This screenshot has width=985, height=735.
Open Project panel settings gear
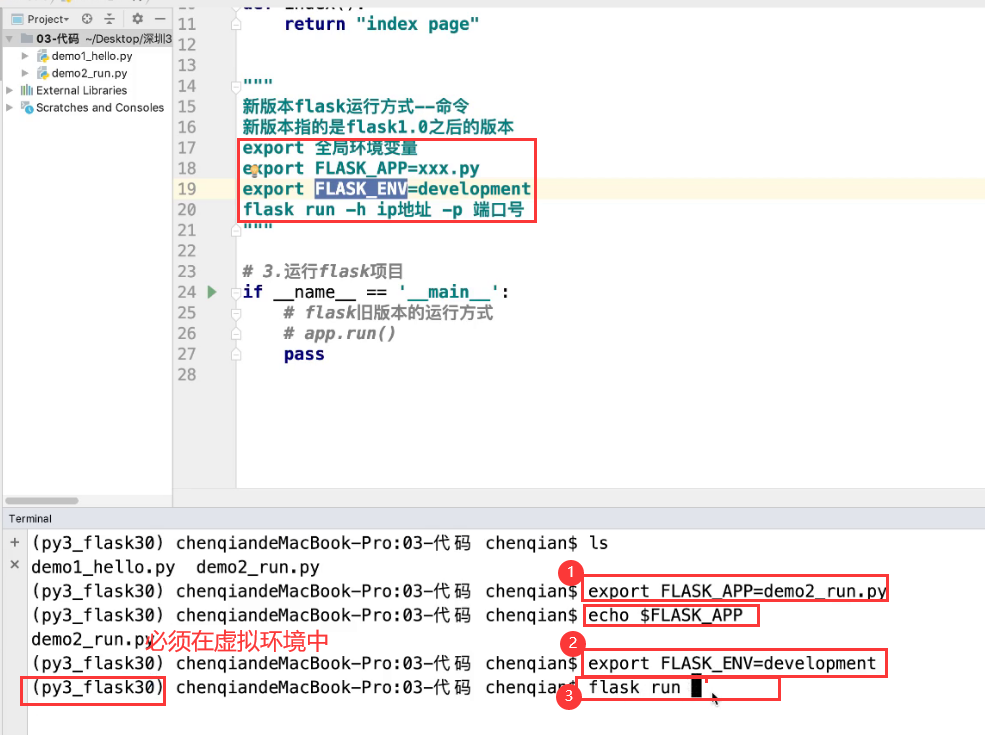[x=138, y=19]
